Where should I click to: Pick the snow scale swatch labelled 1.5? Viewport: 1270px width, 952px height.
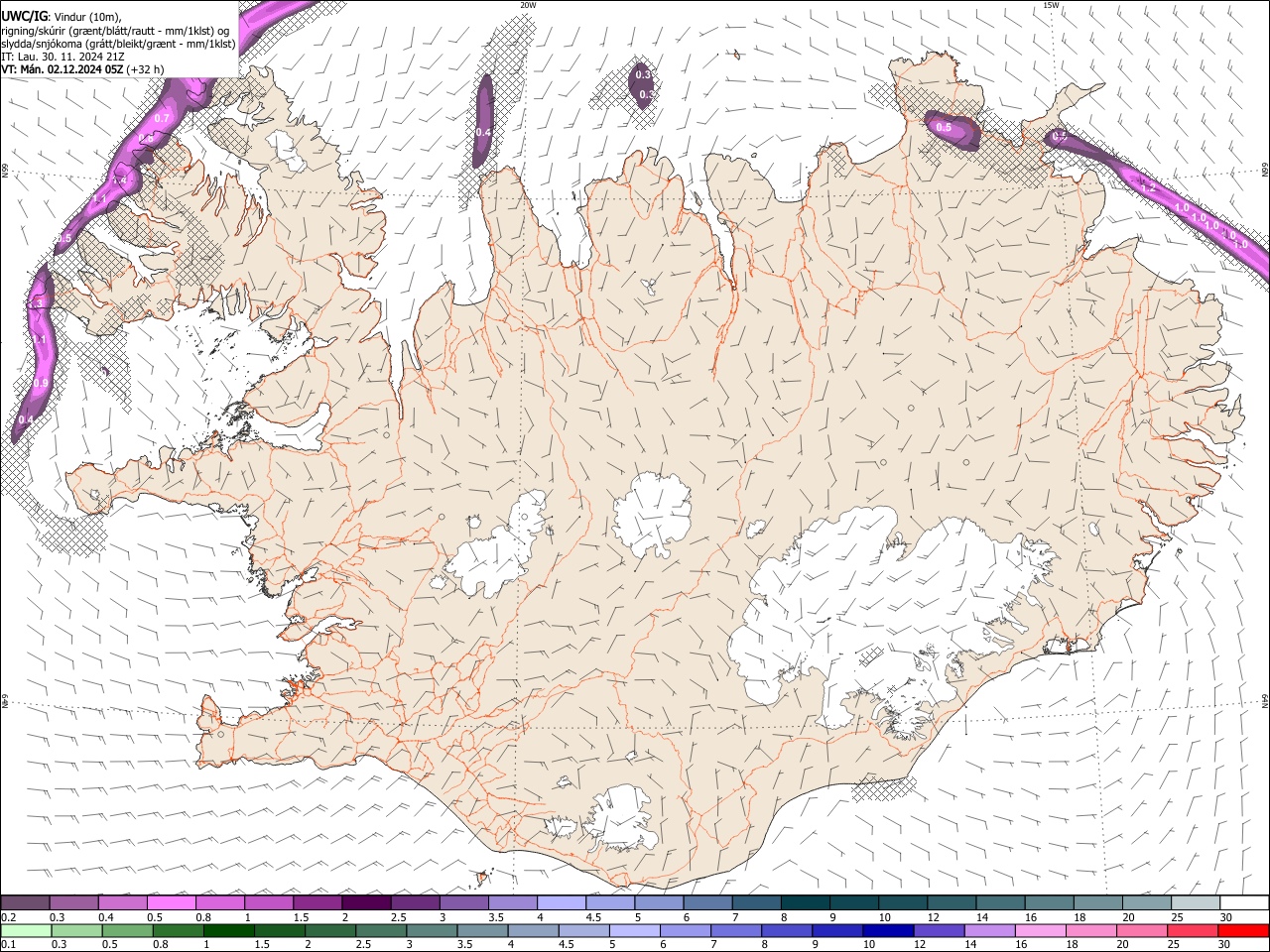tap(317, 902)
